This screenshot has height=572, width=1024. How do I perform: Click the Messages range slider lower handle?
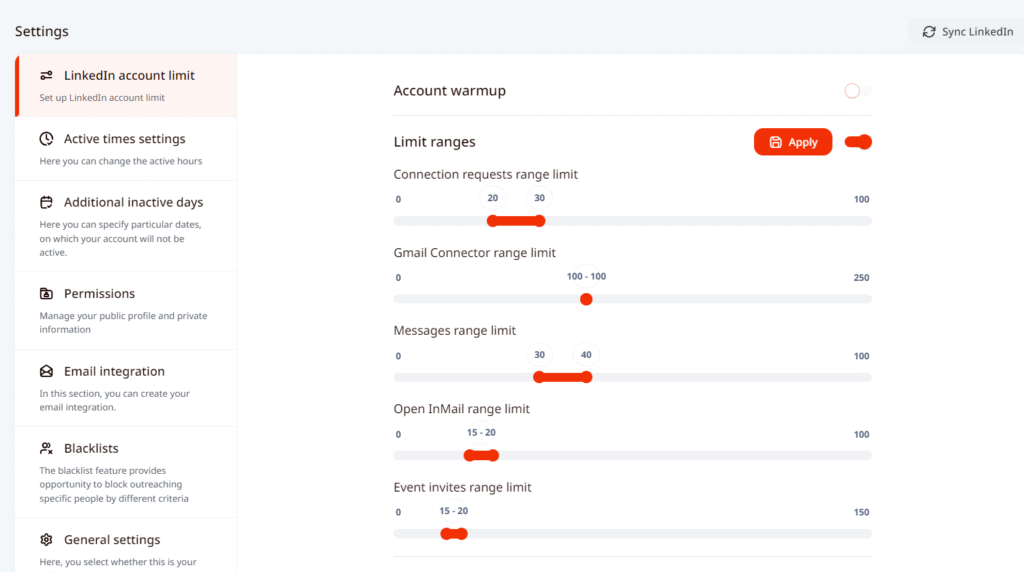tap(539, 377)
